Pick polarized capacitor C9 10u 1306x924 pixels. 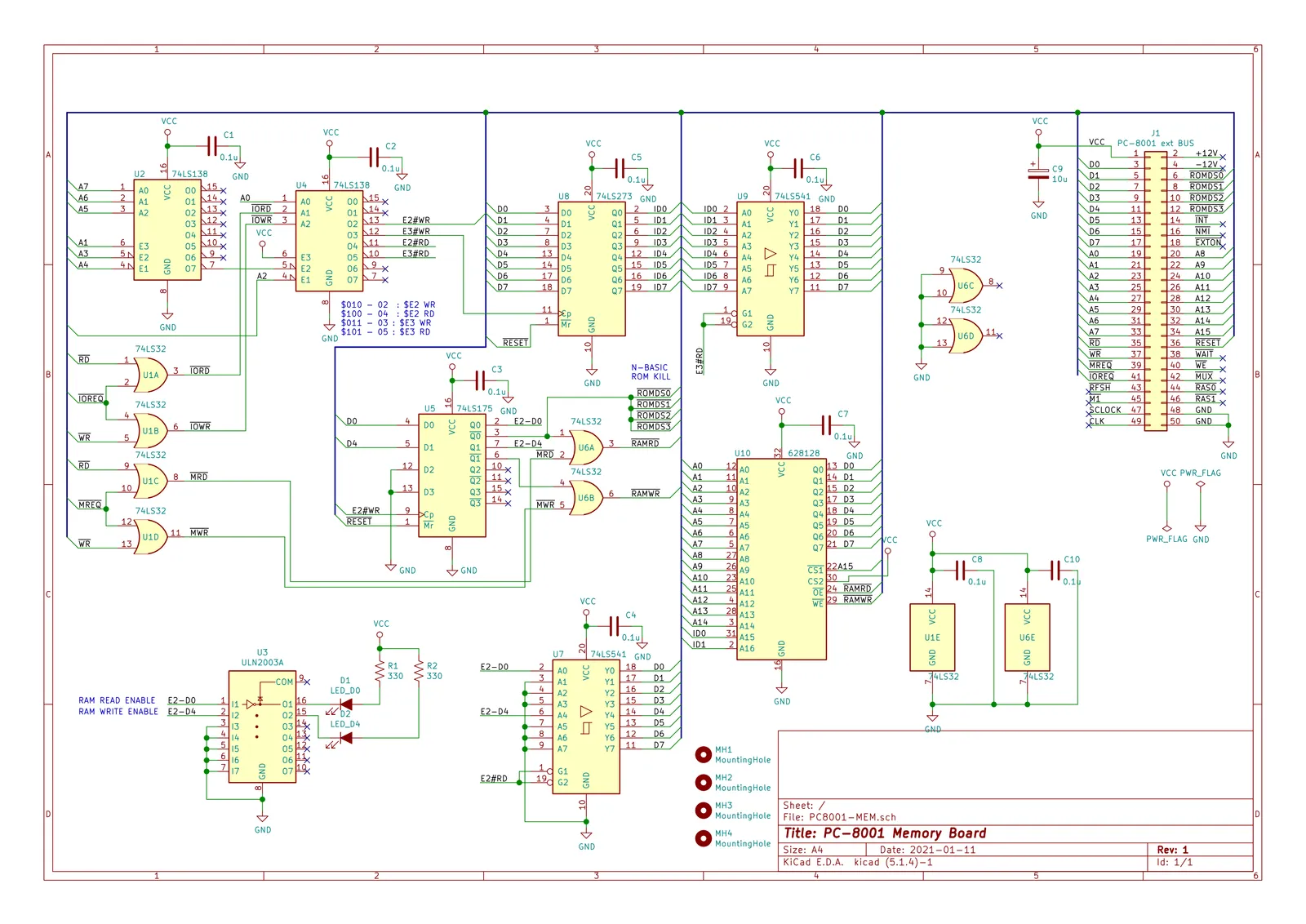pyautogui.click(x=1038, y=174)
